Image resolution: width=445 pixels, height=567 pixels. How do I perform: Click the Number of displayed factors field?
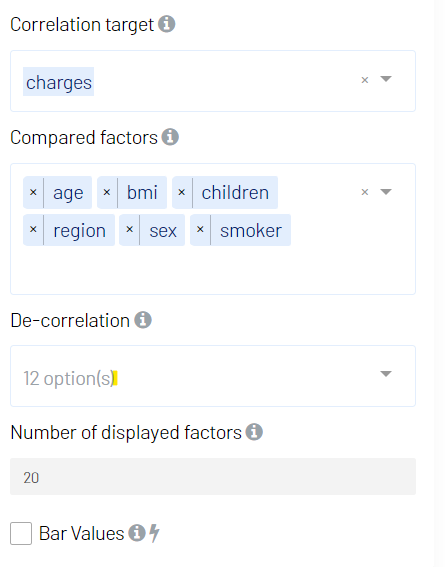[213, 477]
